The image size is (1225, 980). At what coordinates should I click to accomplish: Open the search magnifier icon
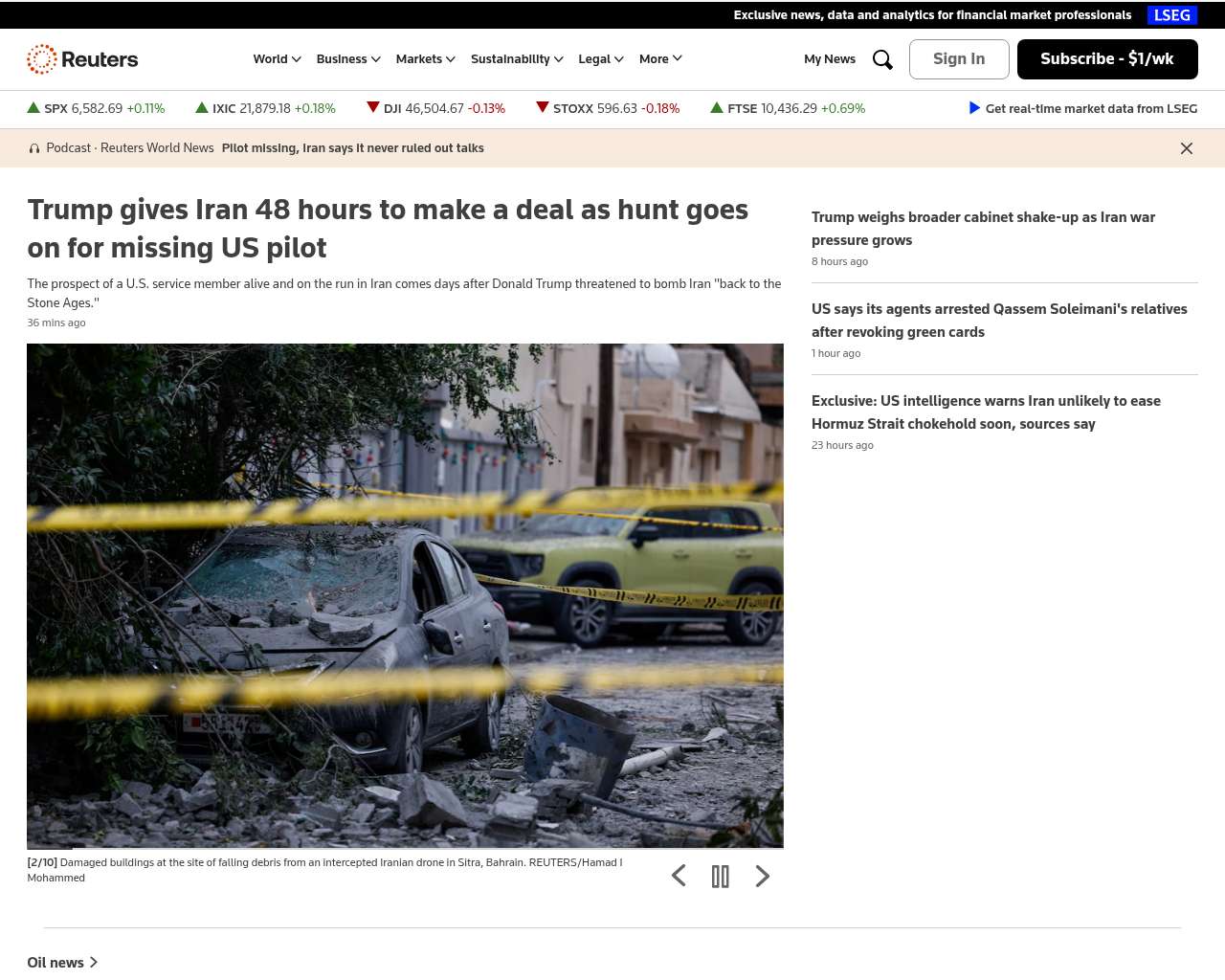(882, 59)
